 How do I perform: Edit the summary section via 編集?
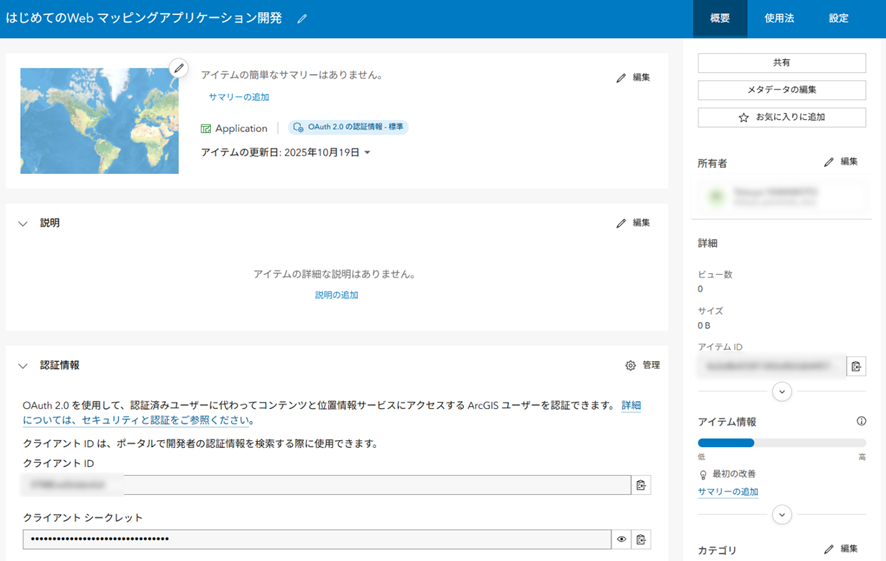tap(633, 77)
